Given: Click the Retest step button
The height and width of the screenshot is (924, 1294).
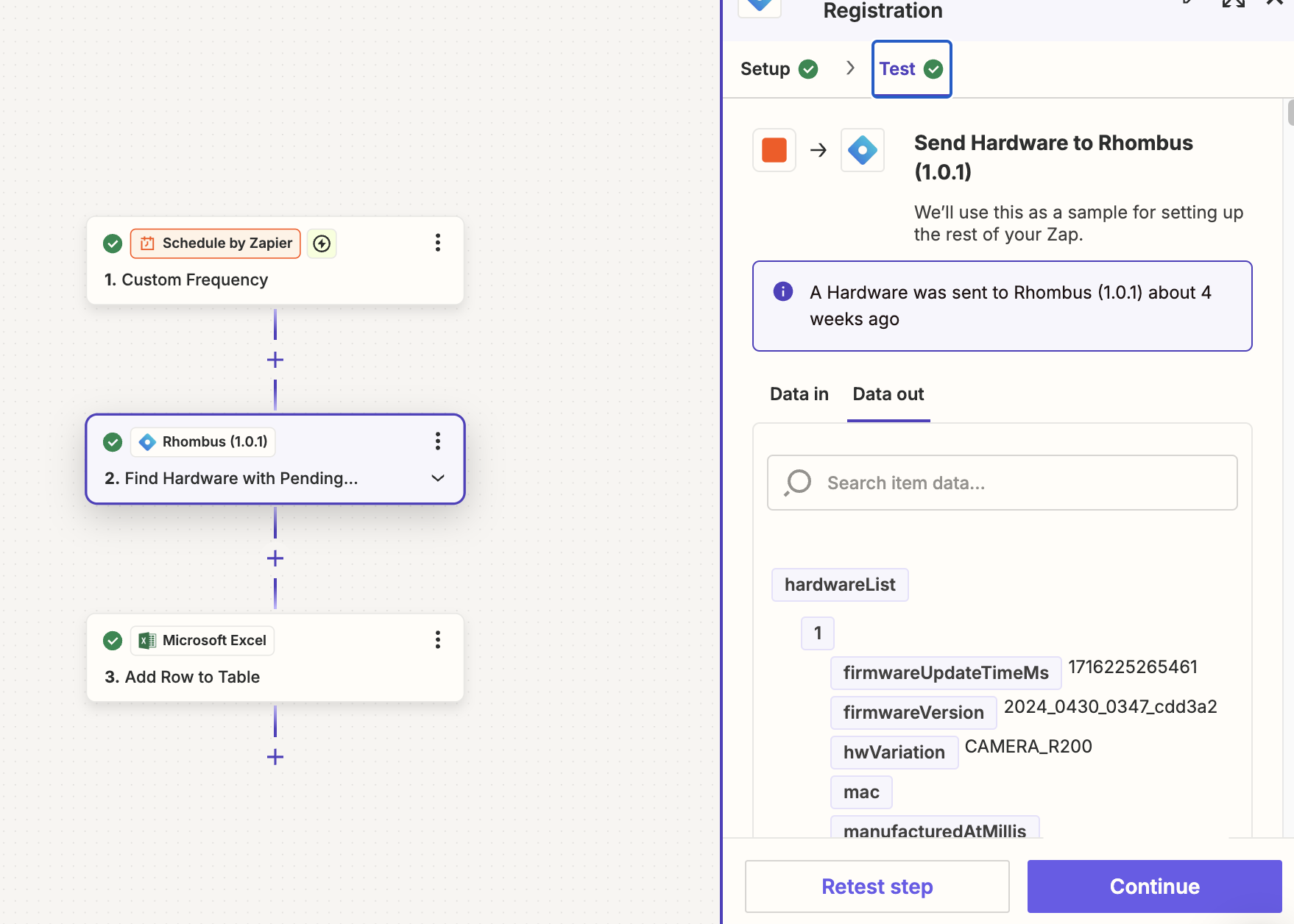Looking at the screenshot, I should [877, 886].
